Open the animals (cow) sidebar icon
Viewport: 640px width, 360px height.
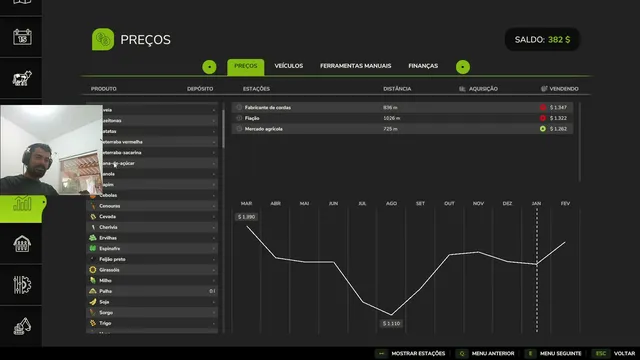22,78
